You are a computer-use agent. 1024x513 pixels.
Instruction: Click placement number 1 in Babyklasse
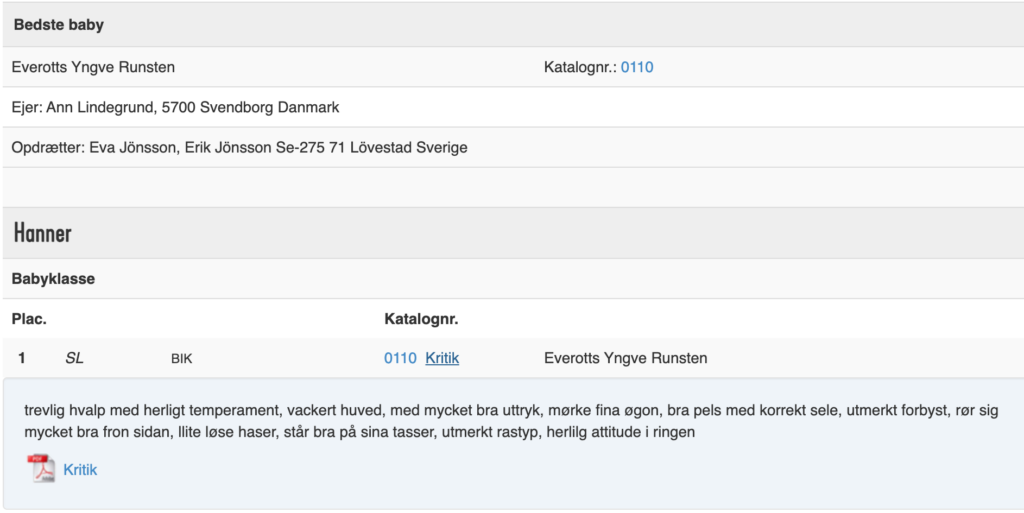click(22, 358)
